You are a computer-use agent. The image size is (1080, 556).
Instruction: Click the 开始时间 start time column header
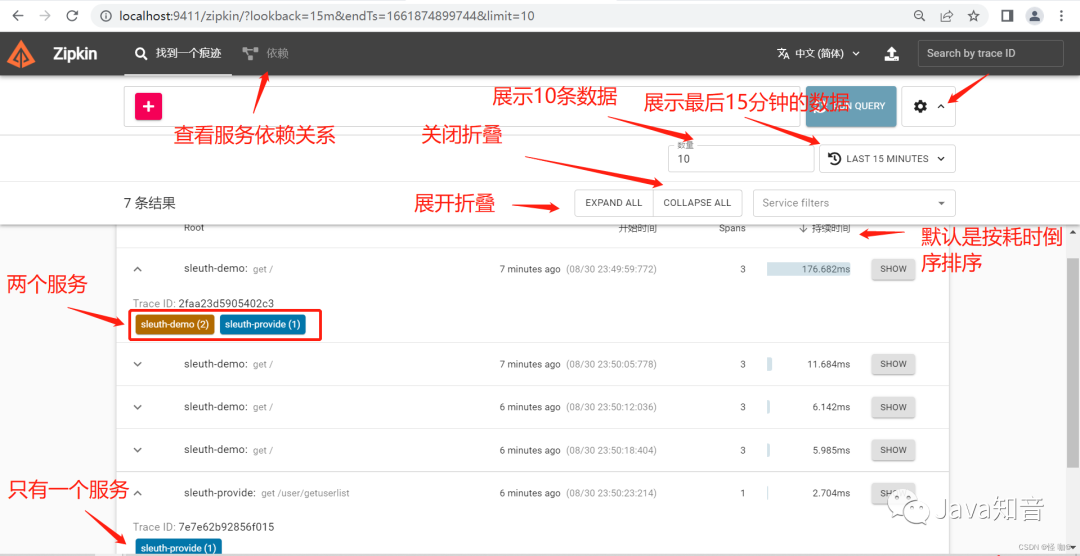637,229
